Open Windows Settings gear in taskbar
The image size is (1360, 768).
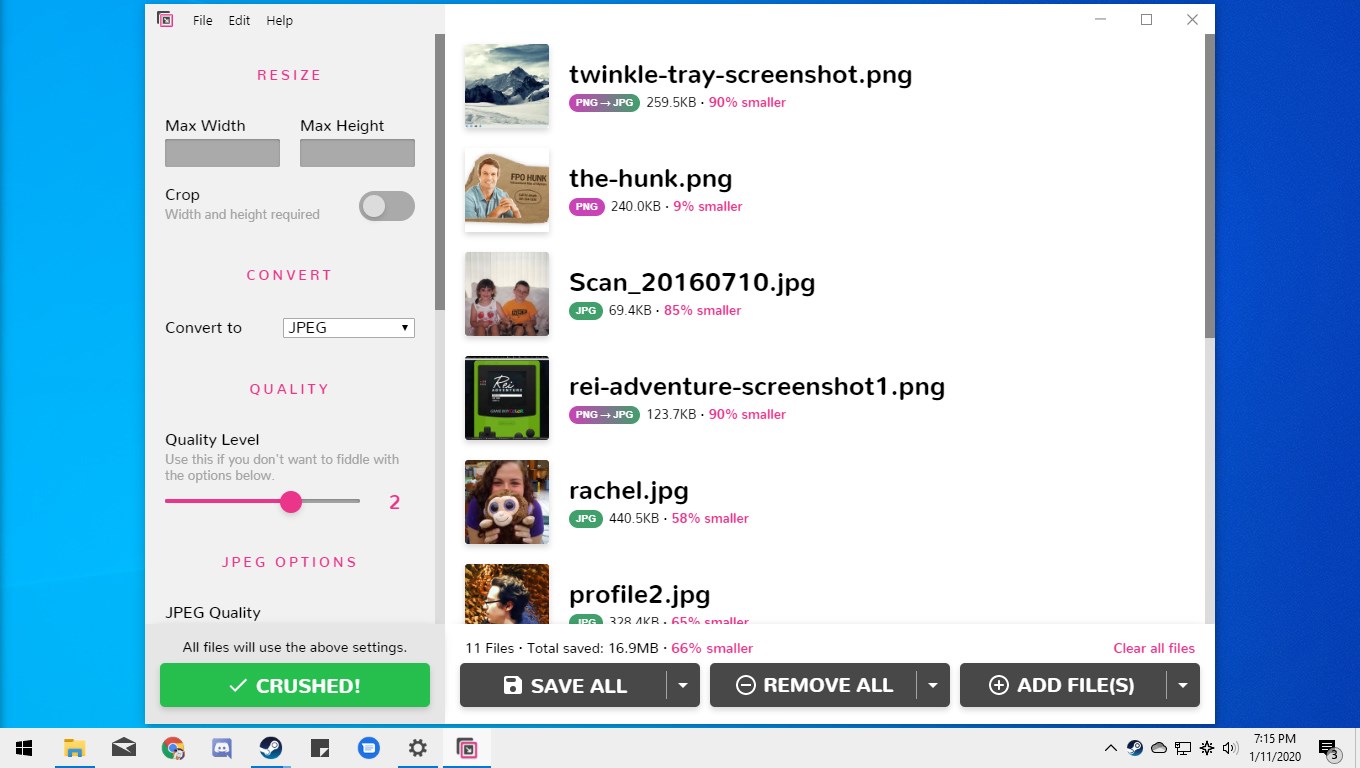[x=418, y=748]
